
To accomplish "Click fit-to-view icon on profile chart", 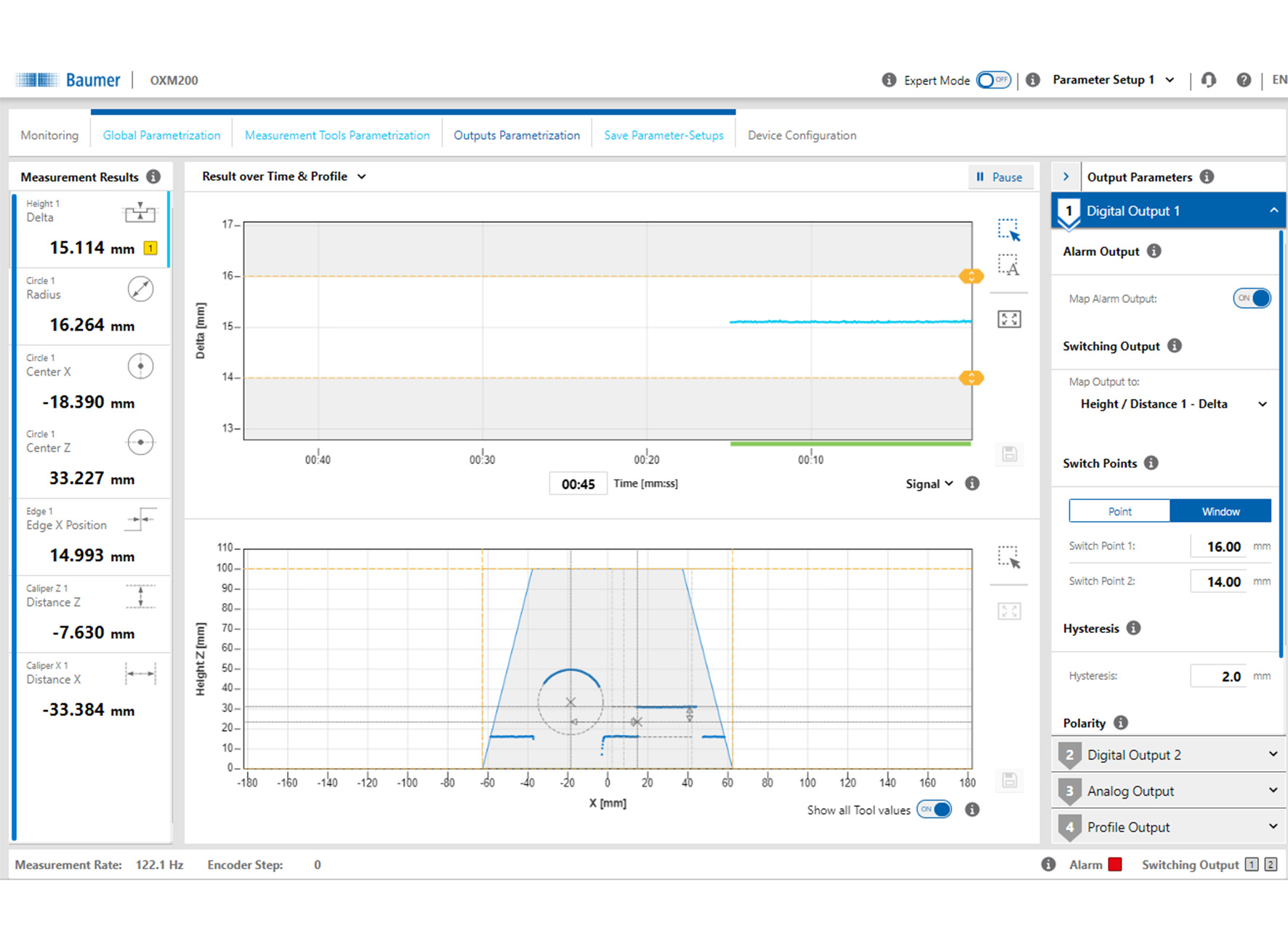I will (x=1009, y=611).
